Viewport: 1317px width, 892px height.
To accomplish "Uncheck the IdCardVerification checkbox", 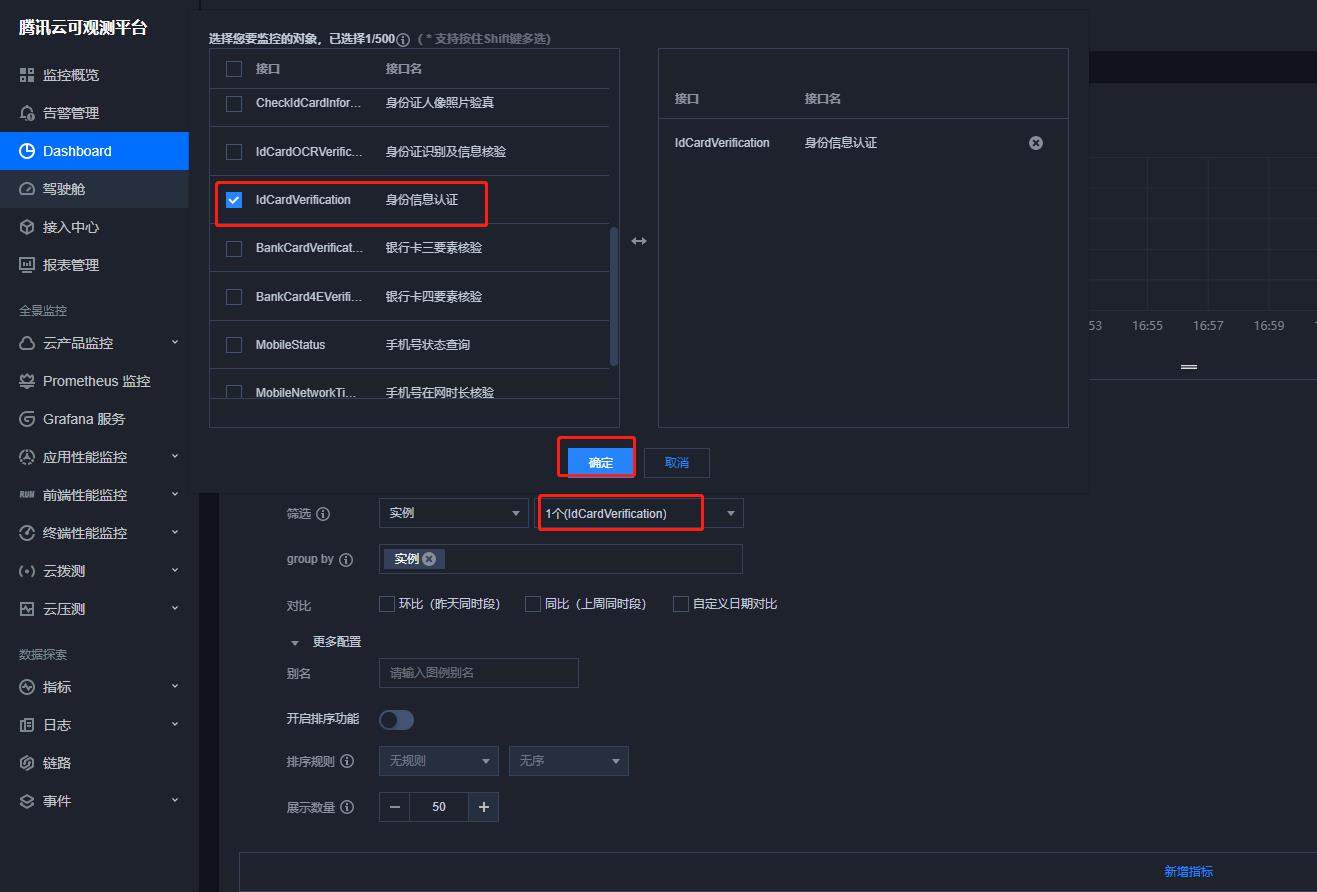I will coord(234,200).
